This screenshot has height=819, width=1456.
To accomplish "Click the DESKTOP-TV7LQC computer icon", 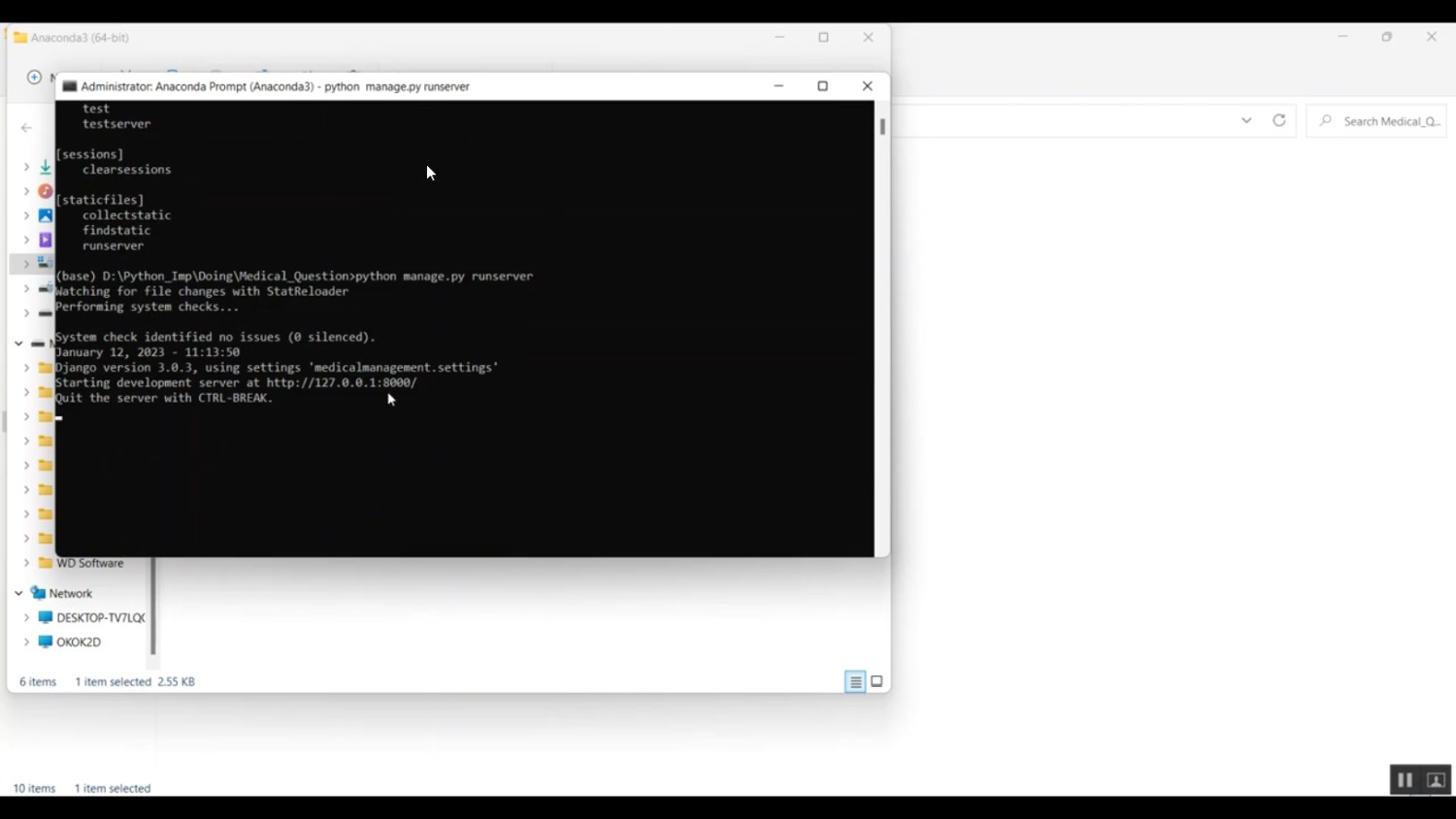I will click(45, 617).
